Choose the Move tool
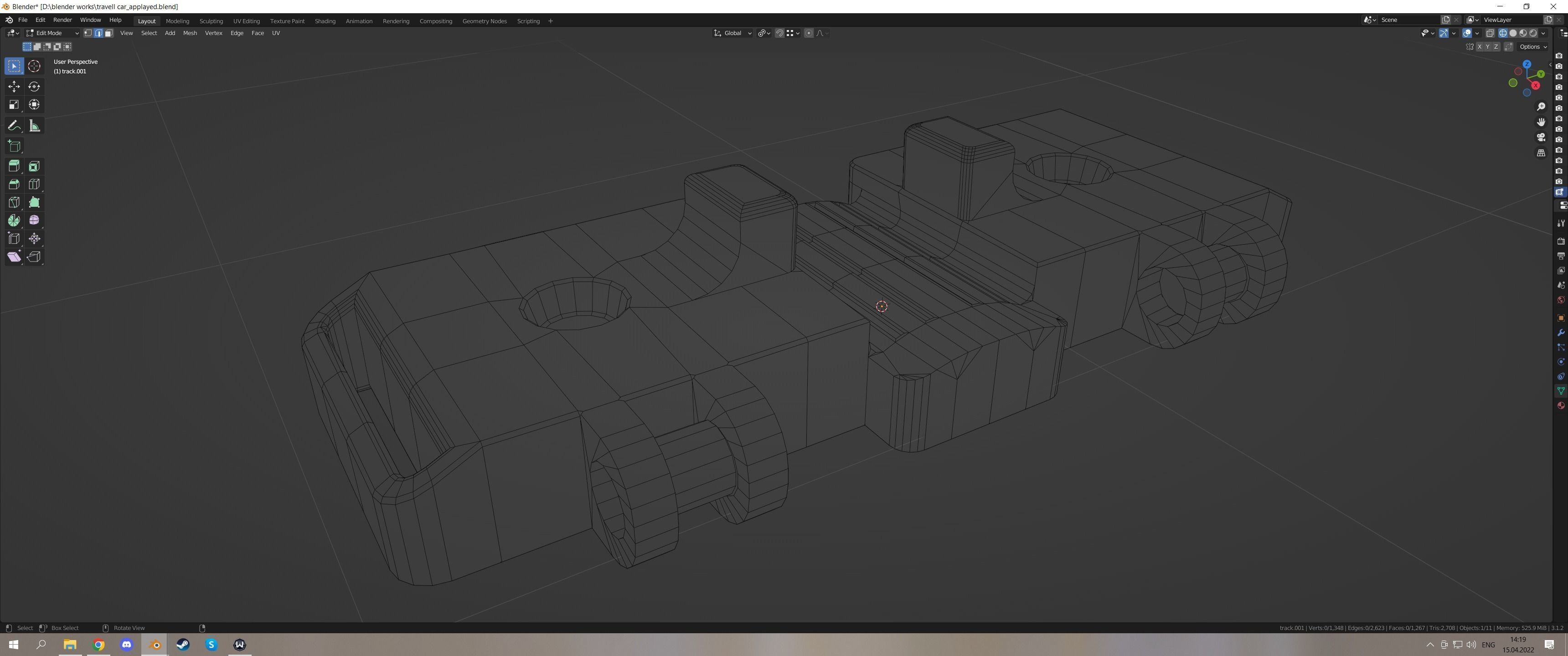The width and height of the screenshot is (1568, 656). point(14,87)
